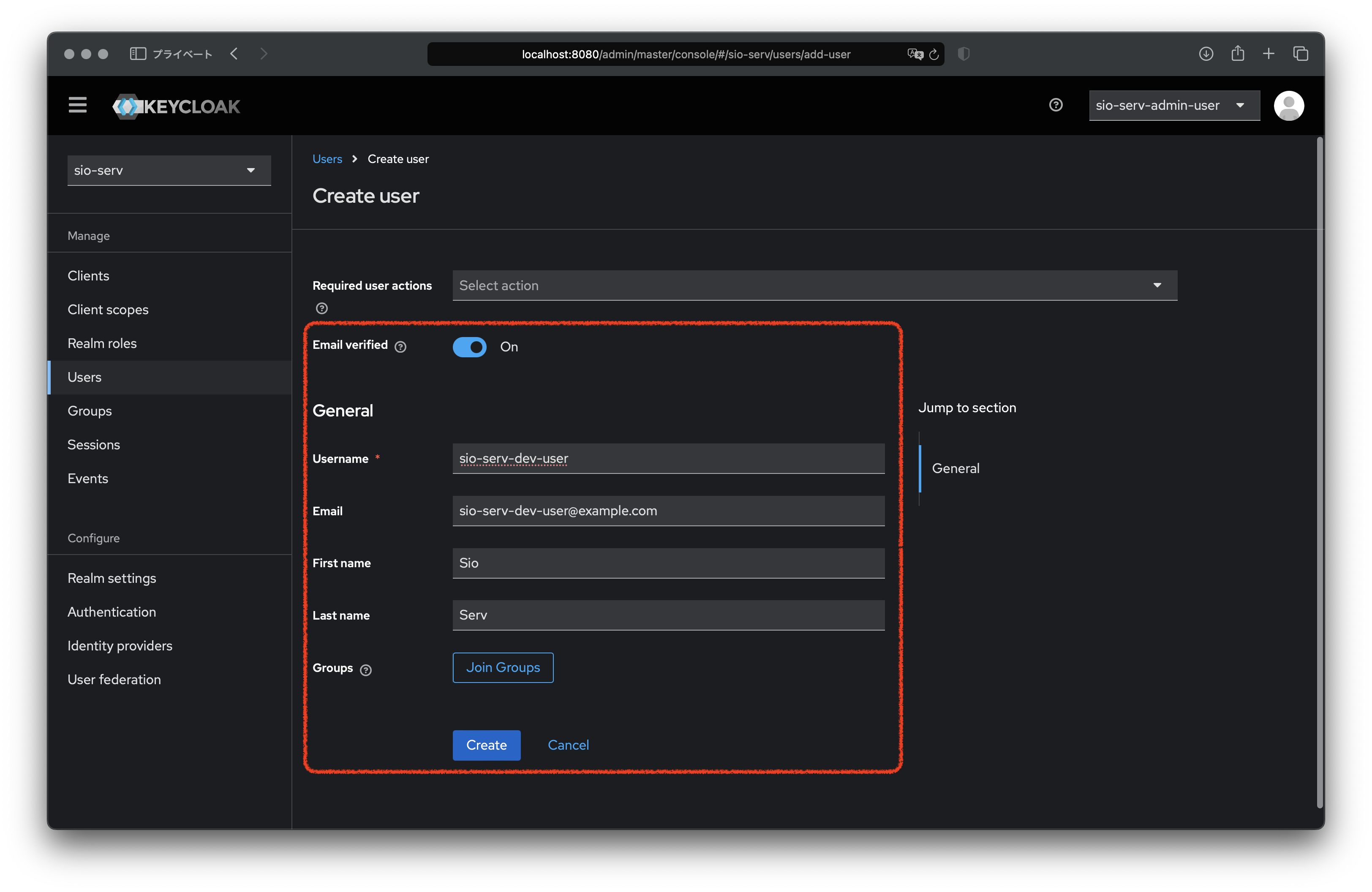
Task: Click the user avatar icon
Action: pos(1288,106)
